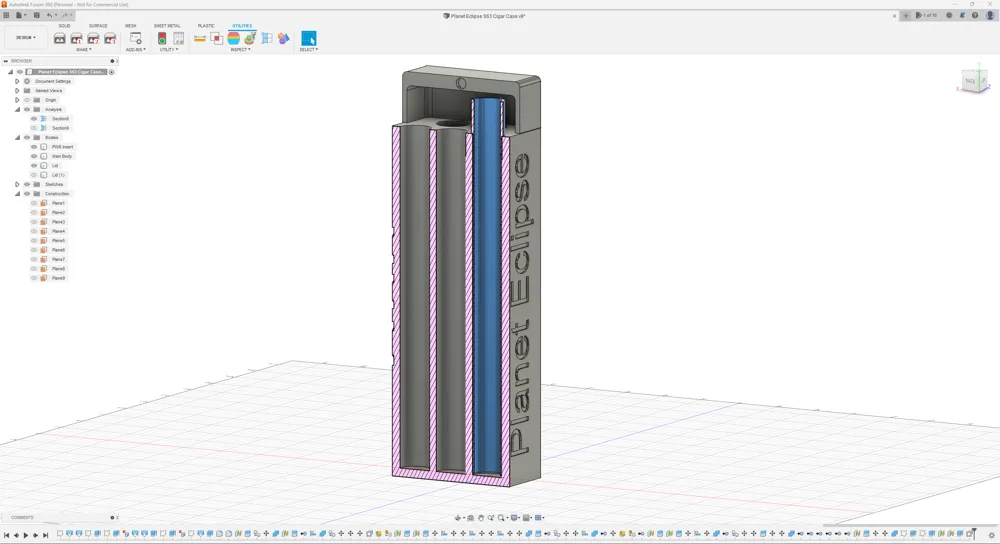Image resolution: width=1000 pixels, height=544 pixels.
Task: Expand the Origin folder
Action: tap(17, 100)
